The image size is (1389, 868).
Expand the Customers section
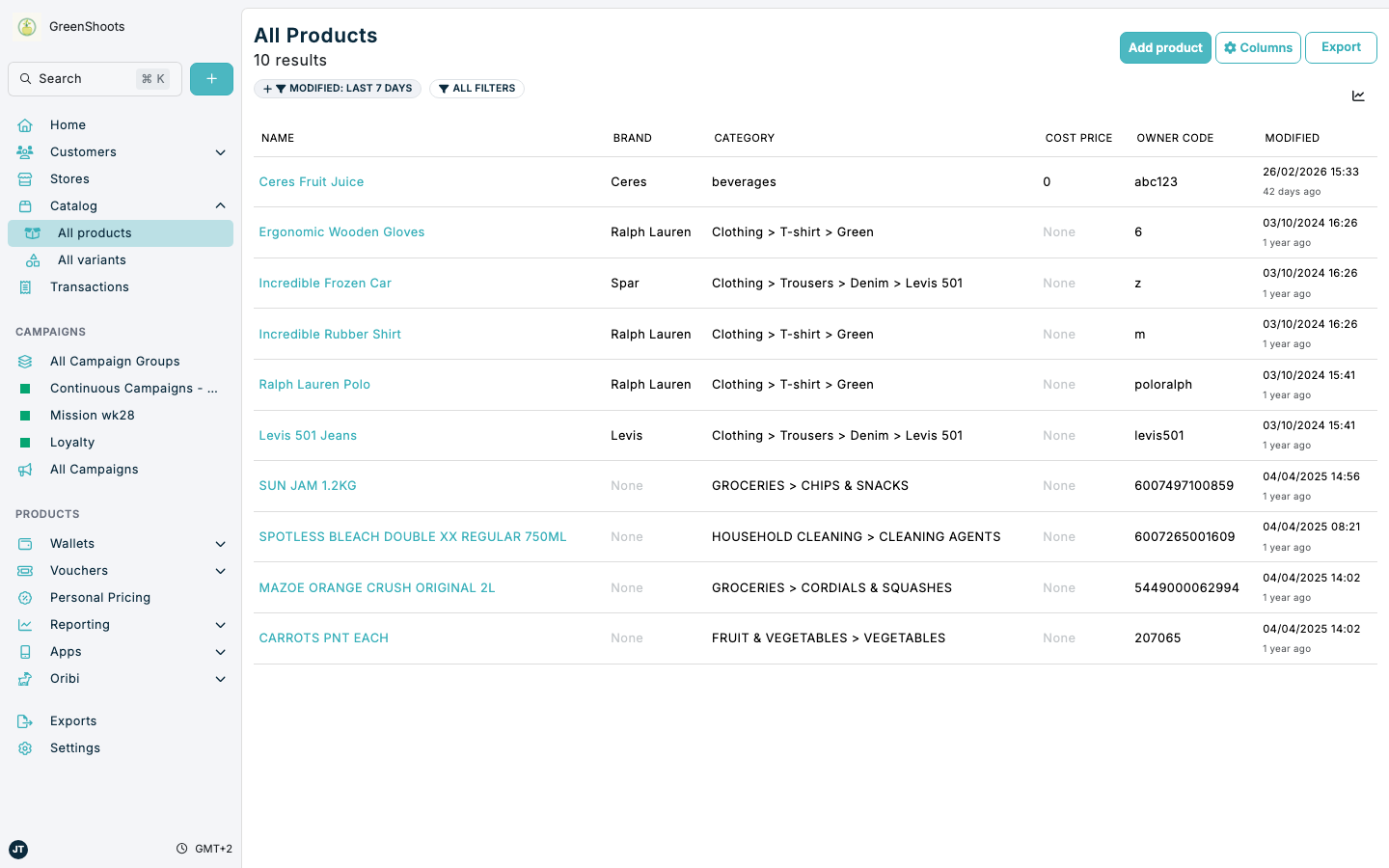pyautogui.click(x=220, y=151)
